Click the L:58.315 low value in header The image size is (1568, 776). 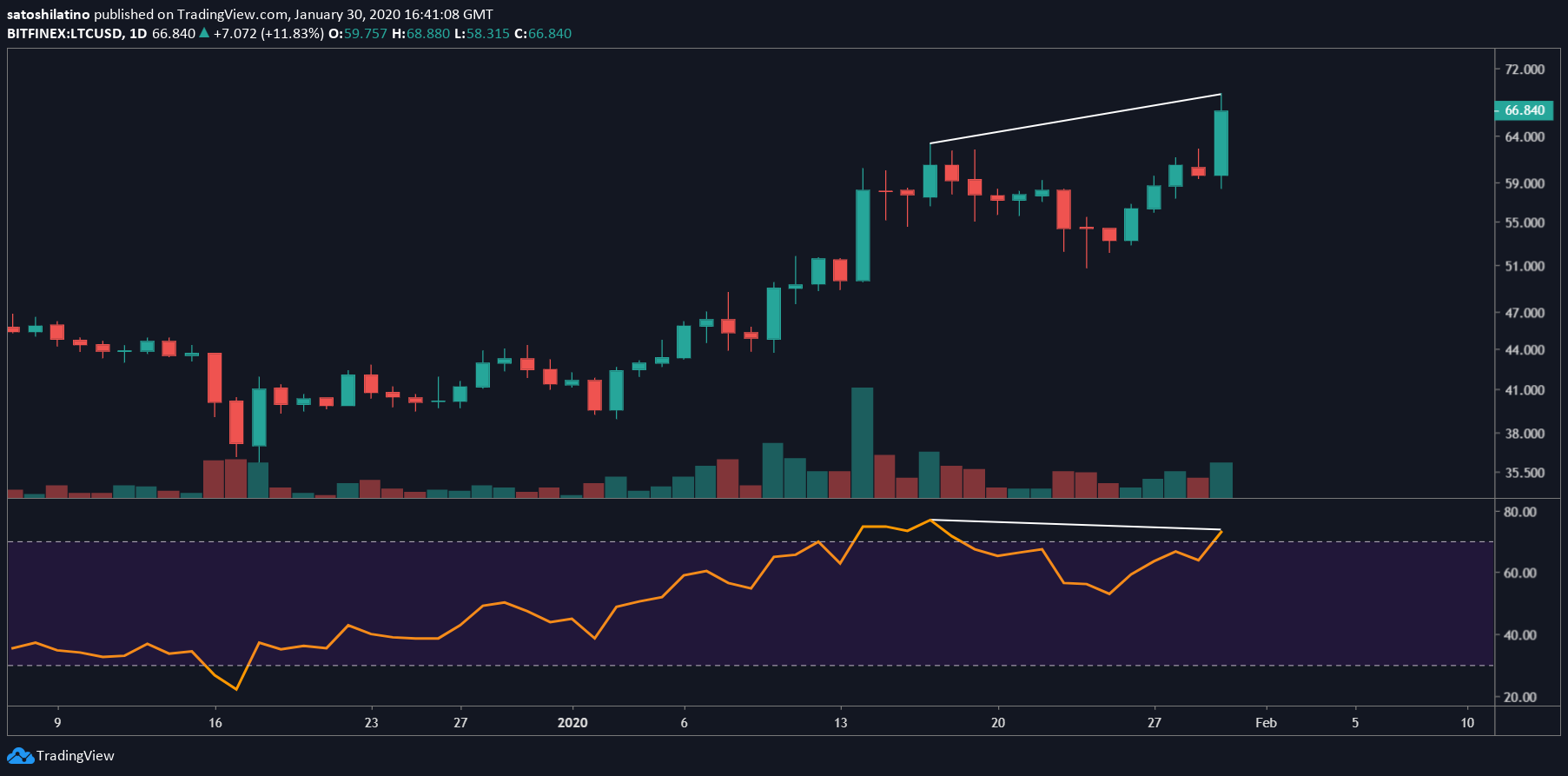[x=482, y=34]
